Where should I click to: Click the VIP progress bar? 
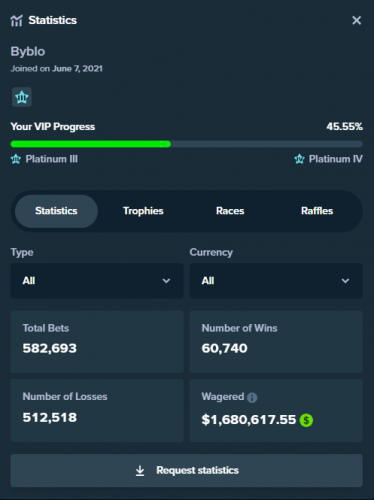click(x=187, y=144)
